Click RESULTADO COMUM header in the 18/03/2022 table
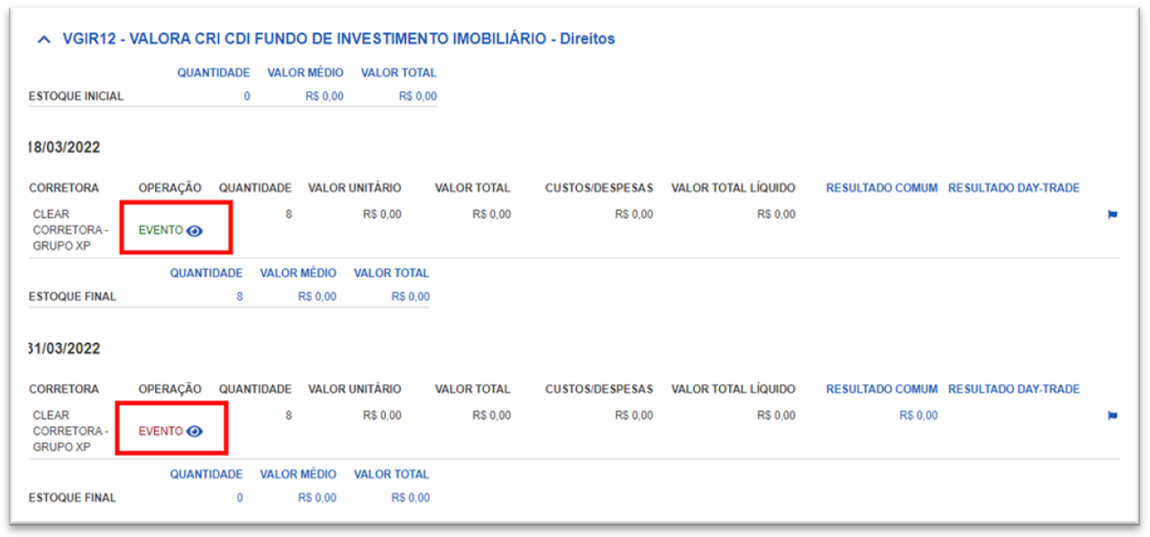 [881, 188]
